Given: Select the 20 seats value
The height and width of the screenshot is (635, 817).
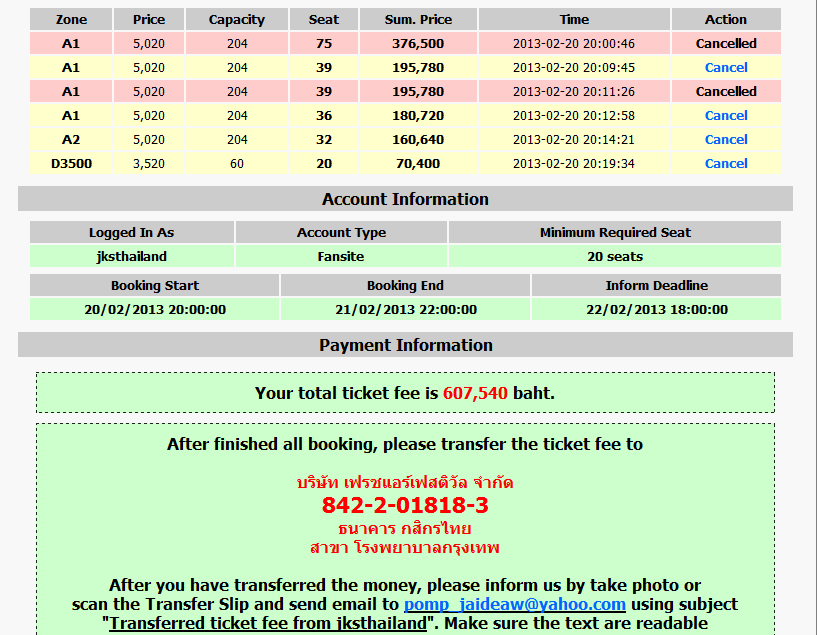Looking at the screenshot, I should click(615, 256).
